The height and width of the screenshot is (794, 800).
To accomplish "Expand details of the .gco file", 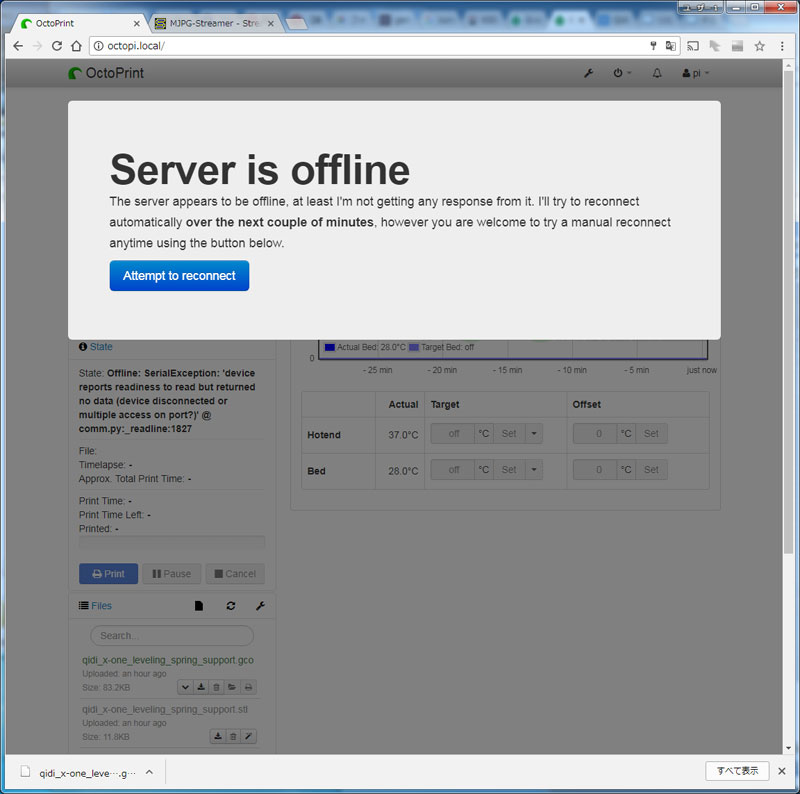I will [185, 687].
